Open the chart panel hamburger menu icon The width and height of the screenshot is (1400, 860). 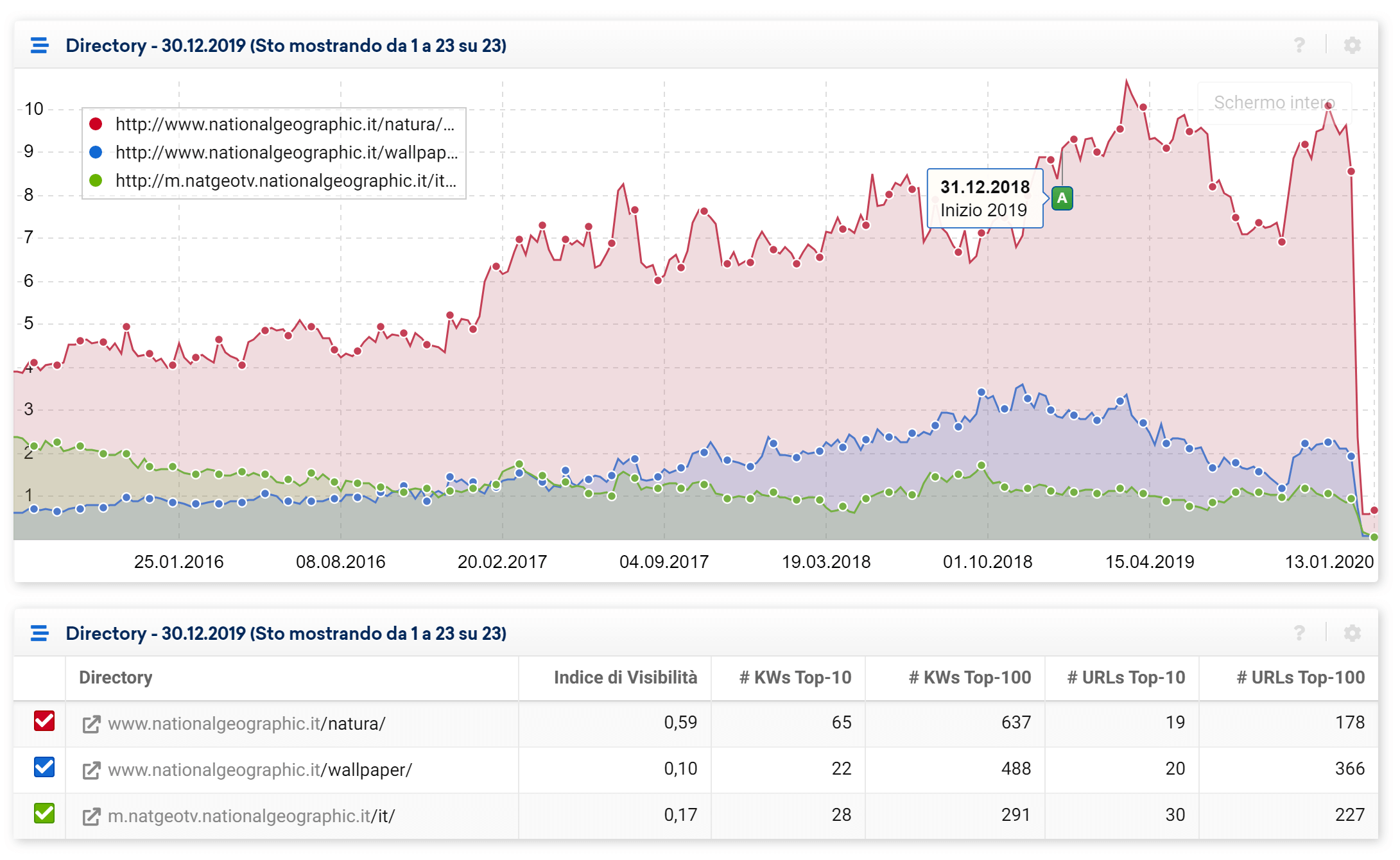click(x=40, y=46)
